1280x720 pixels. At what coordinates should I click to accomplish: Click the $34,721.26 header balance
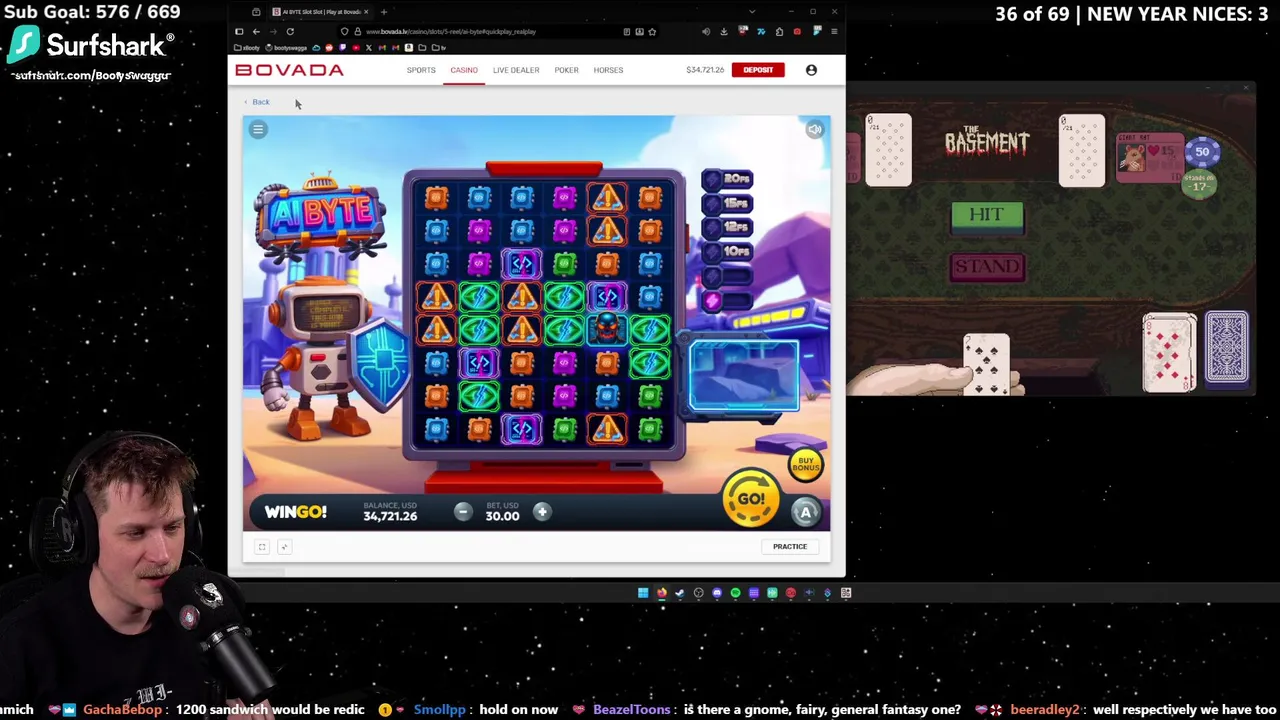[705, 70]
